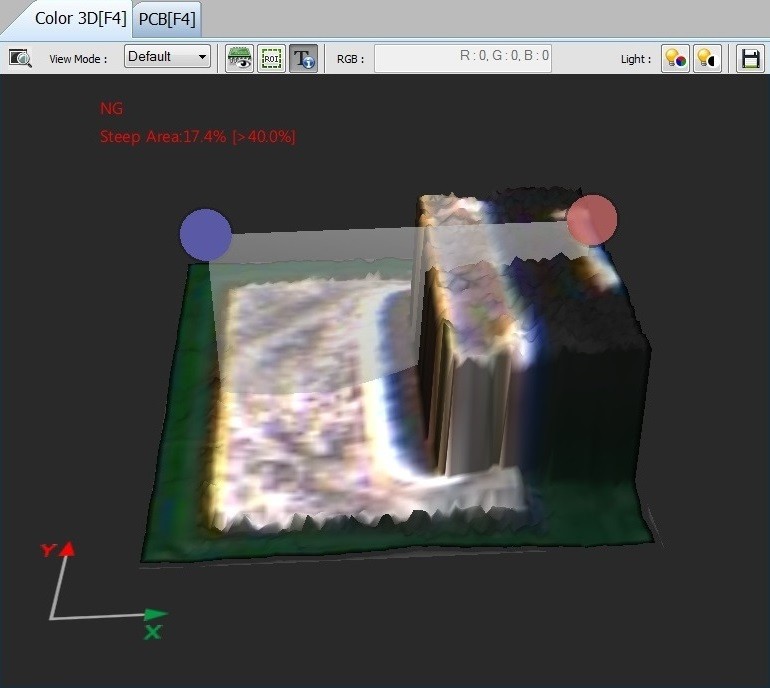Open the View Mode dropdown
The height and width of the screenshot is (688, 770).
pyautogui.click(x=167, y=56)
